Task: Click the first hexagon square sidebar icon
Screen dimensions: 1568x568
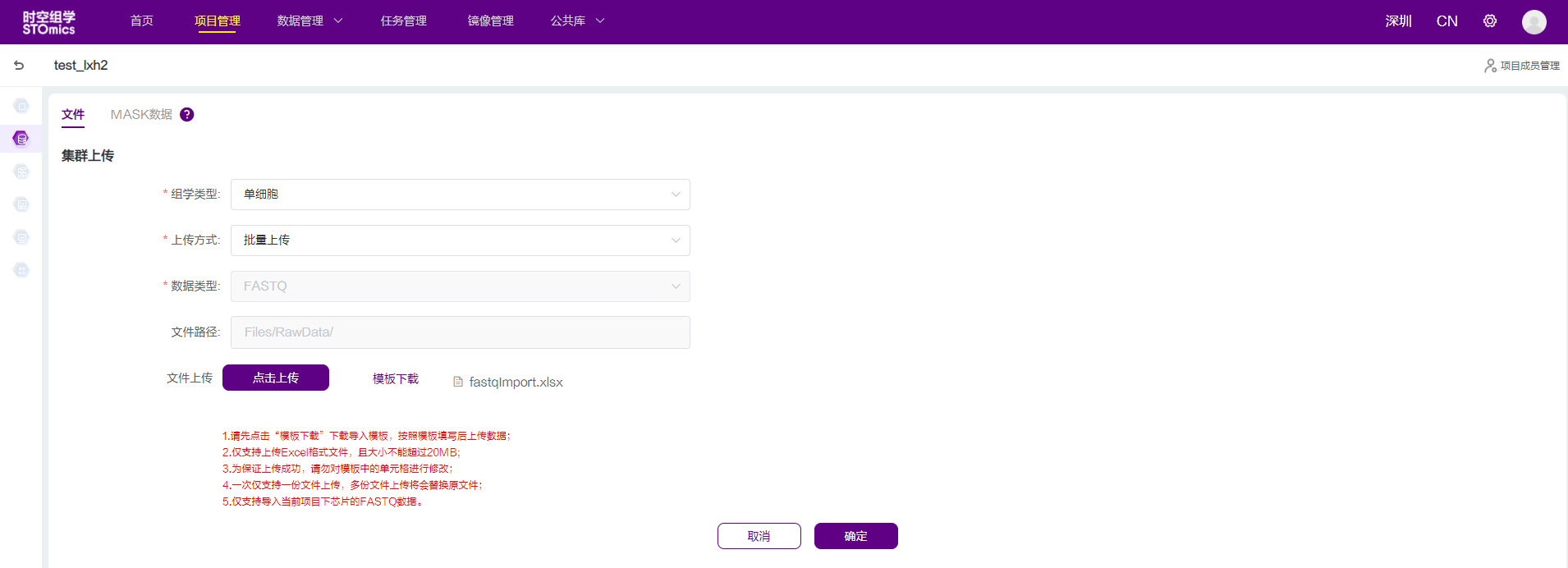Action: pos(21,106)
